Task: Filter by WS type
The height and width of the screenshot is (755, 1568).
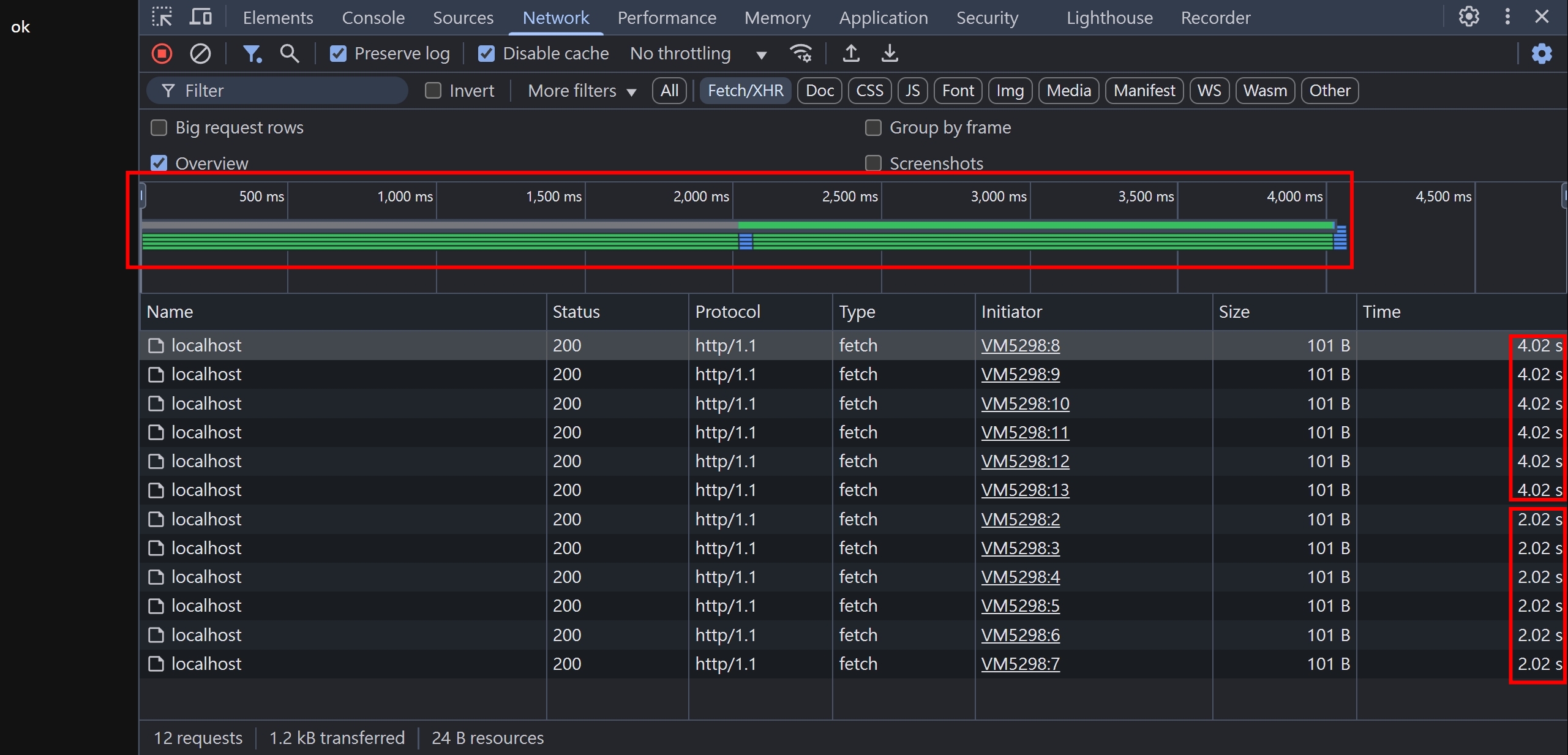Action: [1209, 91]
